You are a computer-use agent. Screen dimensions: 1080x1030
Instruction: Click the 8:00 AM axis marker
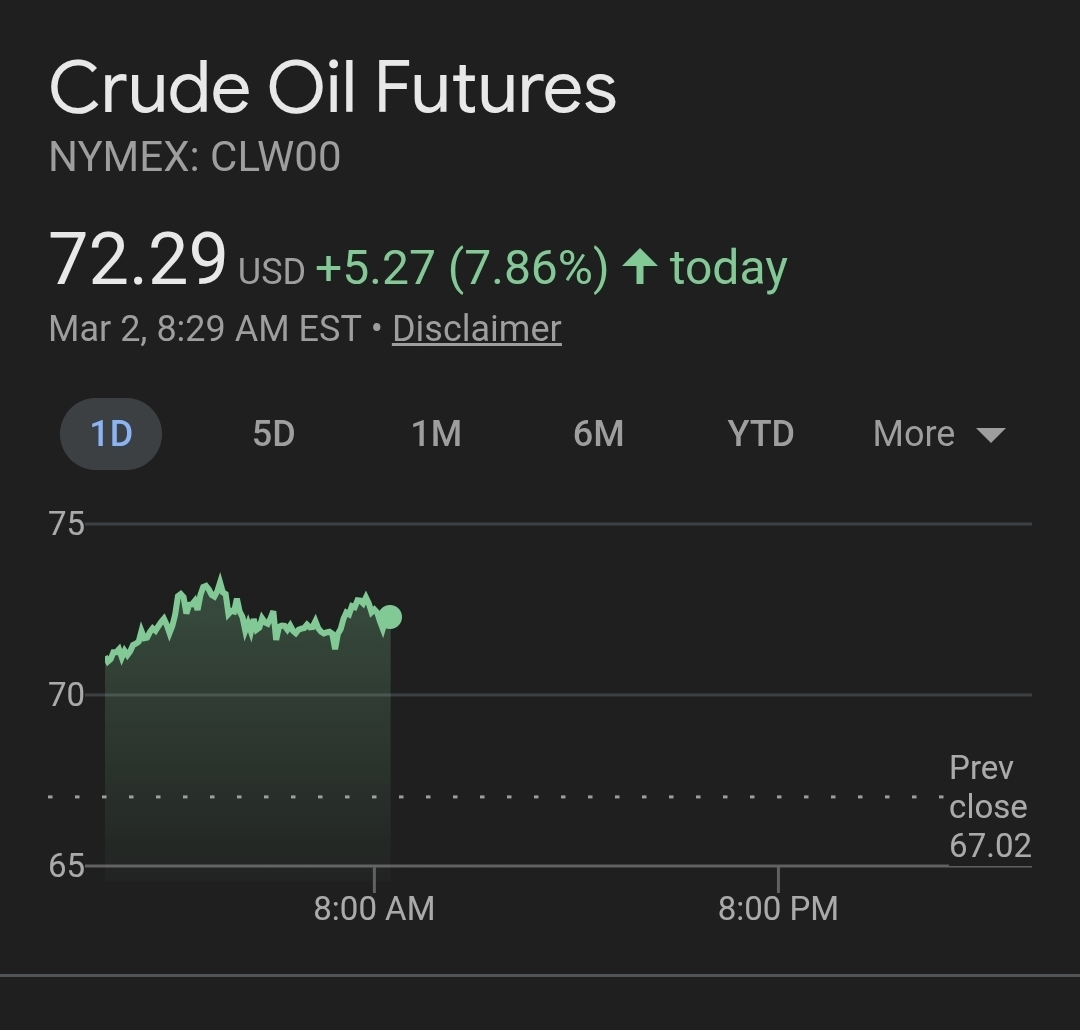(374, 908)
